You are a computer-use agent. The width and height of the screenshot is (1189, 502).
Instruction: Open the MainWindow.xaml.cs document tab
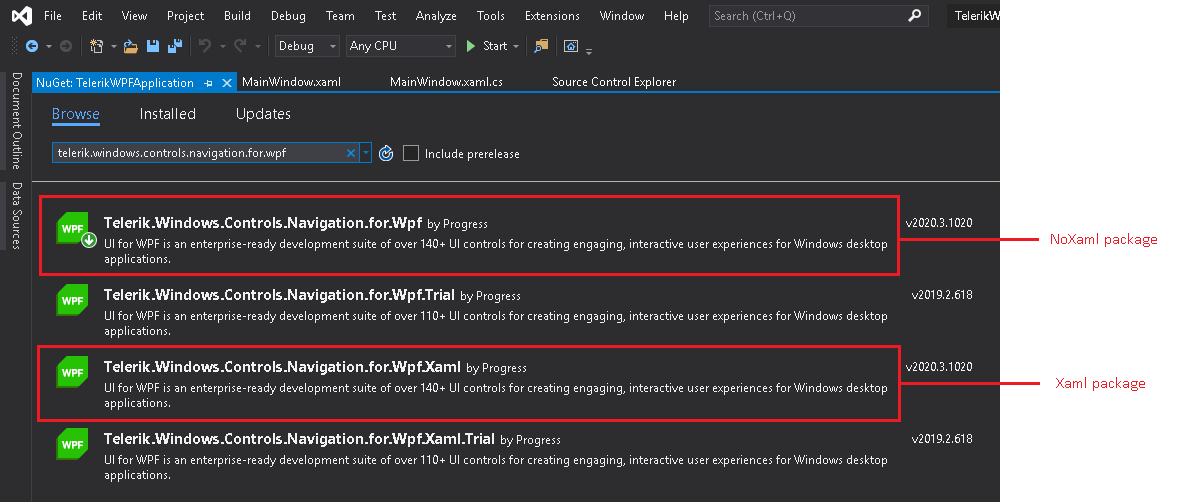click(446, 82)
